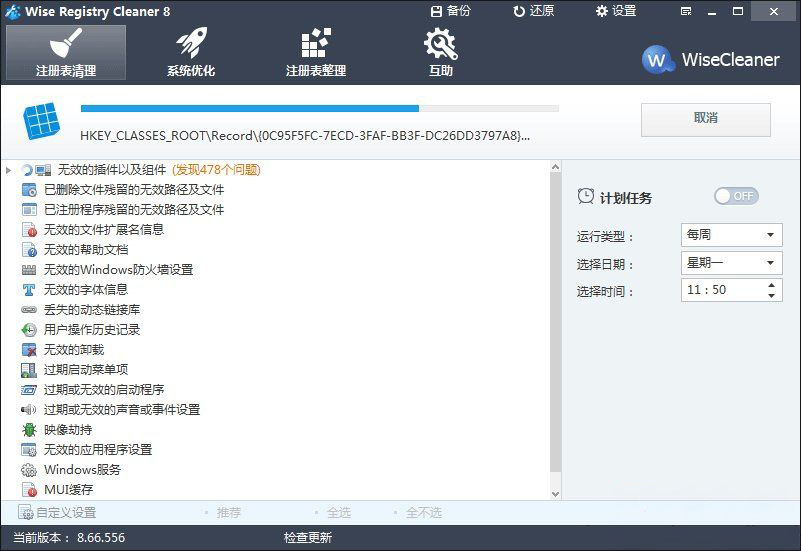The height and width of the screenshot is (551, 801).
Task: Increase time with stepper up arrow
Action: coord(771,285)
